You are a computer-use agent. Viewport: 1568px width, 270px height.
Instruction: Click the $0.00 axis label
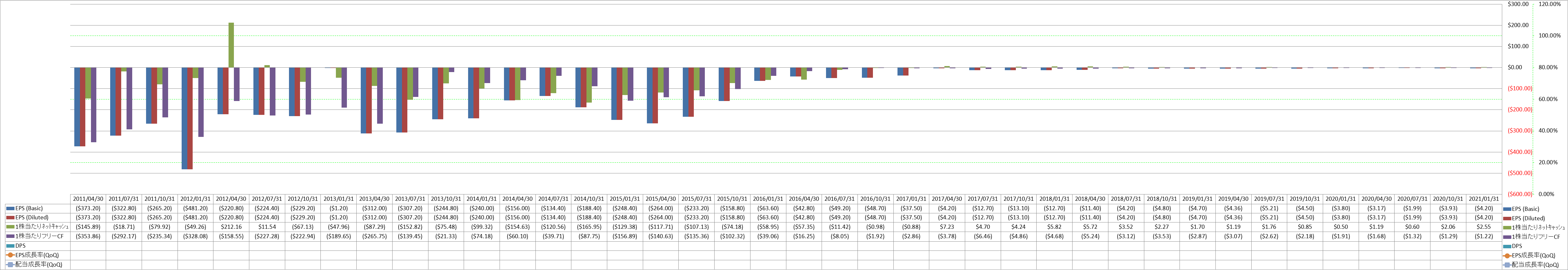click(x=1514, y=67)
